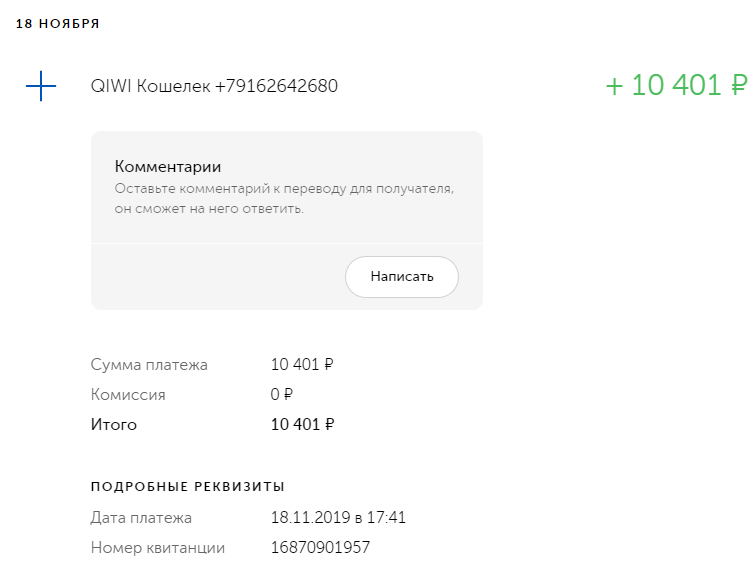Click the phone number +79162642680 in the title

point(276,86)
